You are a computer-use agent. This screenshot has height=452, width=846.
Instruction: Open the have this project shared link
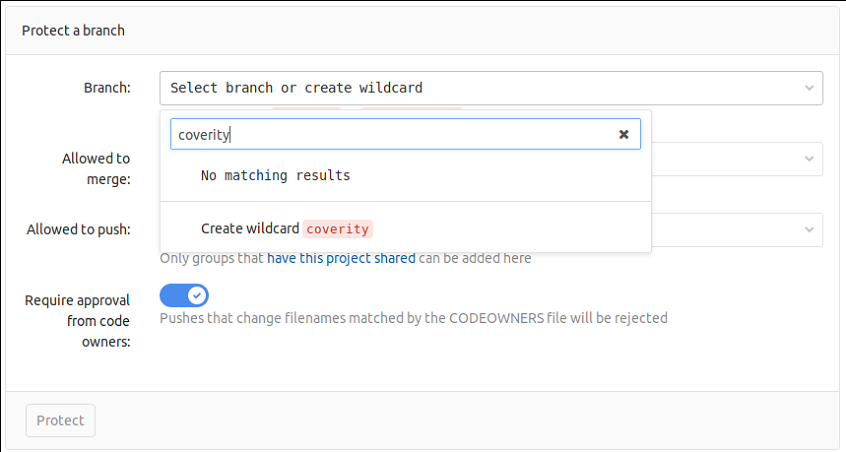click(x=341, y=259)
